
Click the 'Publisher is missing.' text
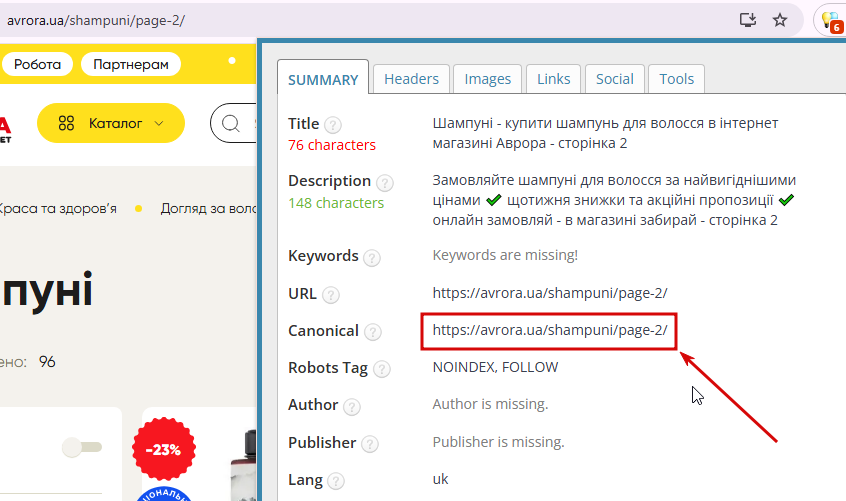click(499, 442)
